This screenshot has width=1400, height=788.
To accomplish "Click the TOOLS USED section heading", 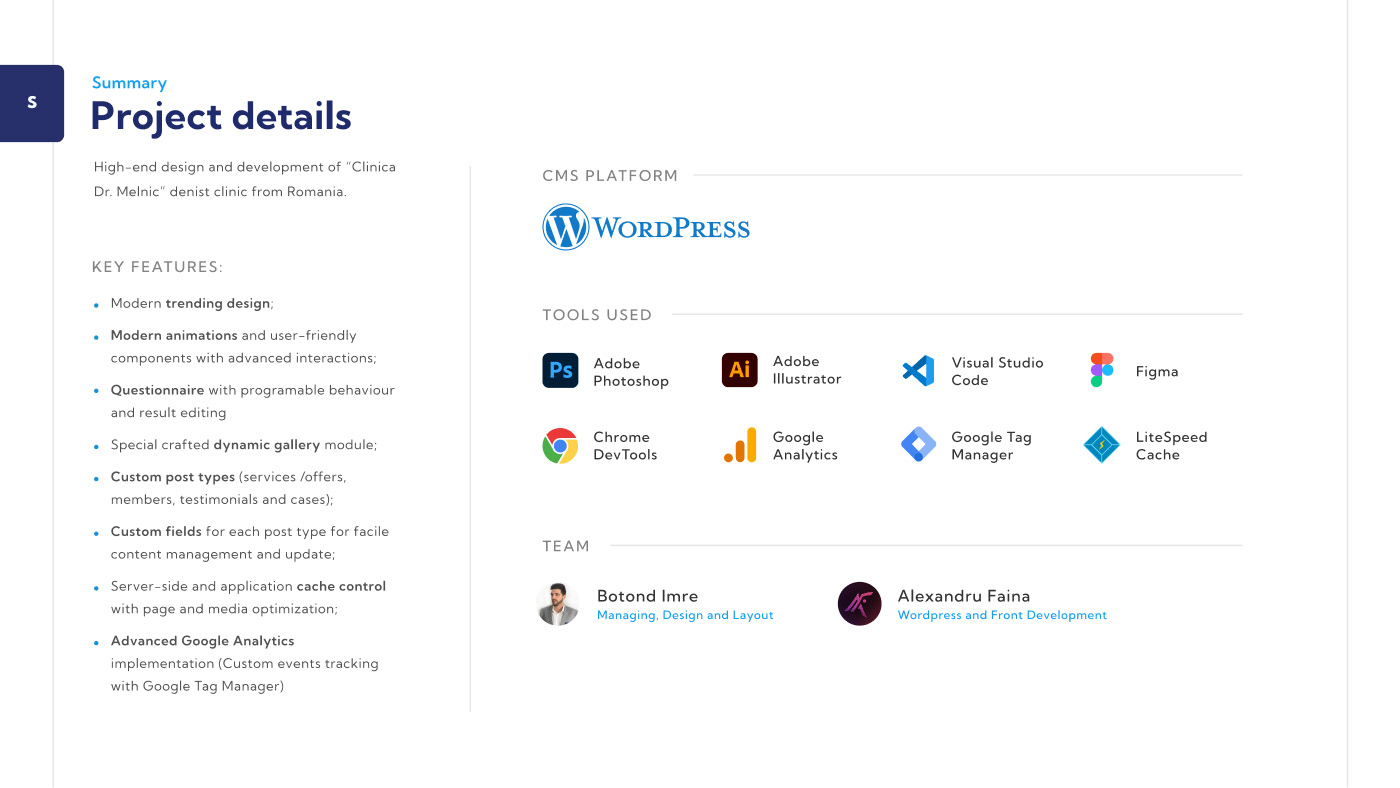I will tap(597, 315).
